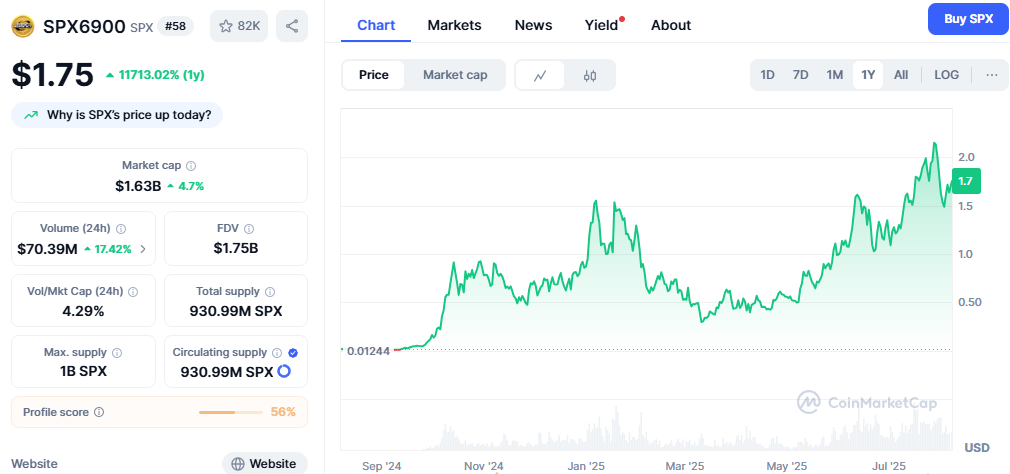Set chart range to 7D
This screenshot has height=474, width=1010.
coord(801,75)
